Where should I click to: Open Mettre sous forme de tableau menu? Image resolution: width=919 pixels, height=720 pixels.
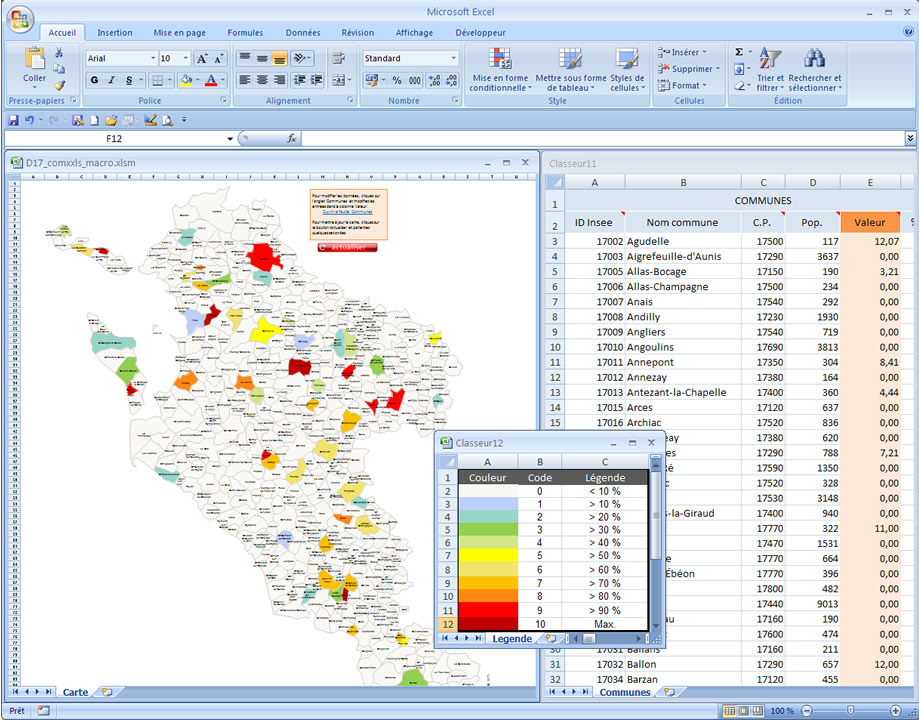[571, 70]
